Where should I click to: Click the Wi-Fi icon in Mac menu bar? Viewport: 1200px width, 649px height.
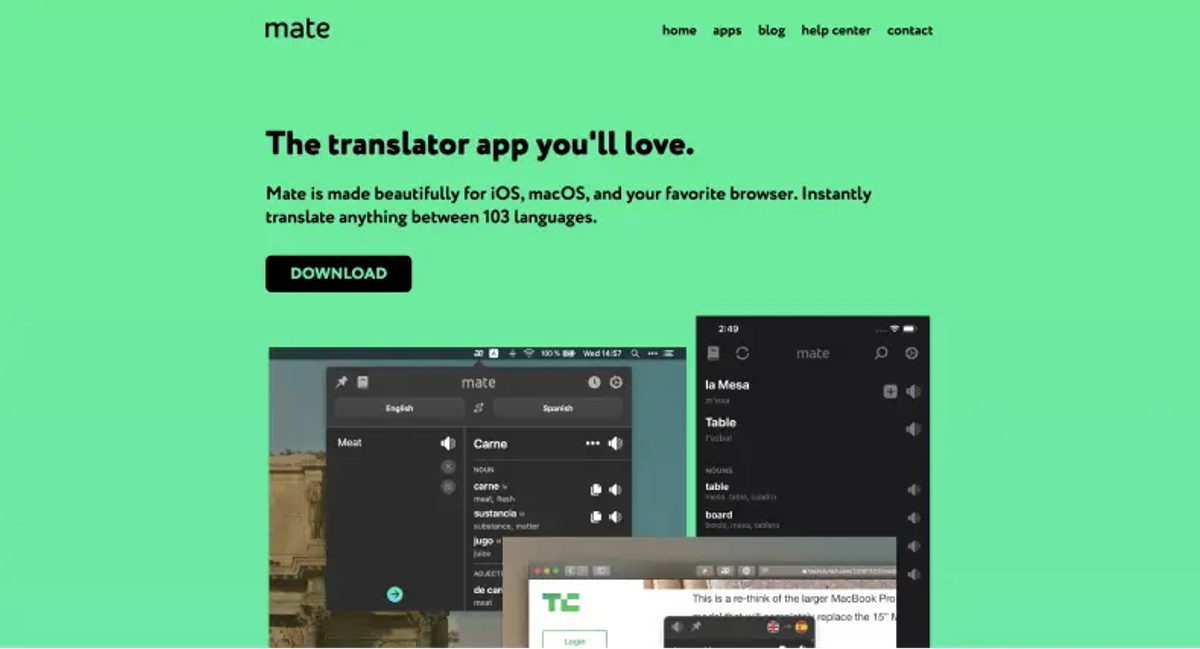[529, 353]
